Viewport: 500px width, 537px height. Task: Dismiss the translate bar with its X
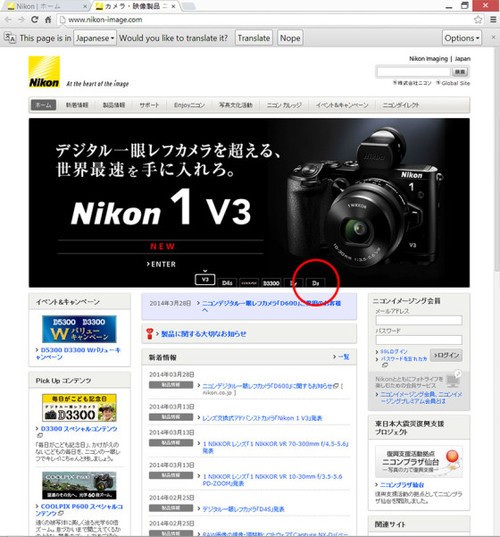point(493,37)
